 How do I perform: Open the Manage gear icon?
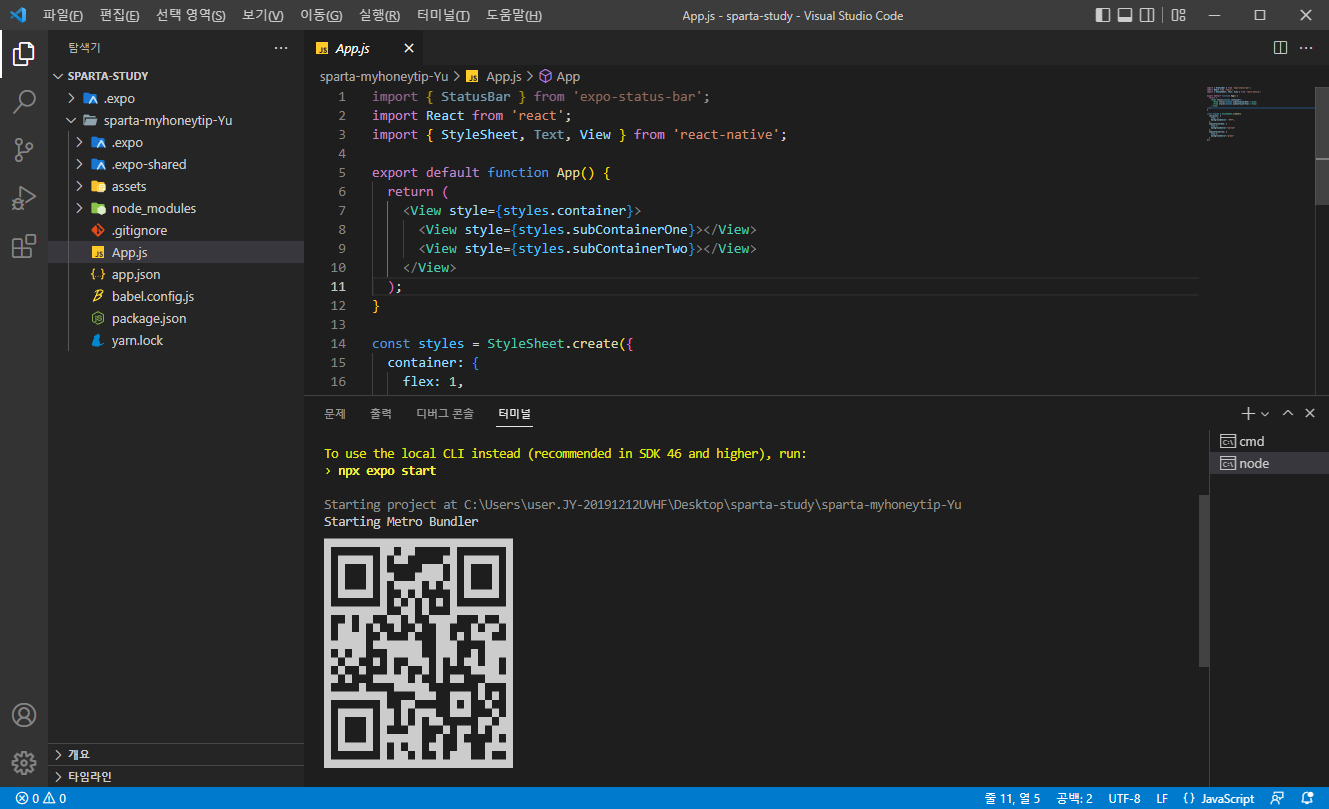tap(24, 763)
